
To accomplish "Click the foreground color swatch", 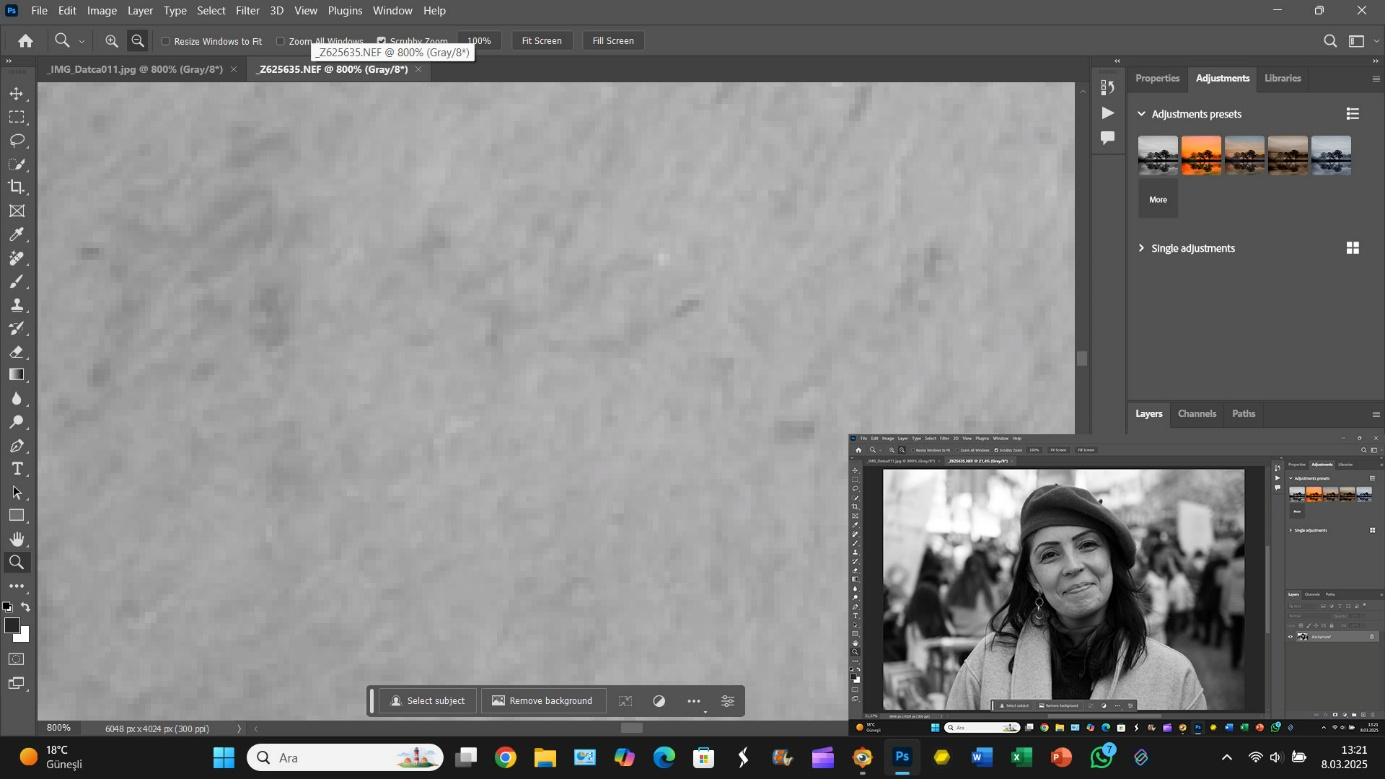I will [x=12, y=626].
